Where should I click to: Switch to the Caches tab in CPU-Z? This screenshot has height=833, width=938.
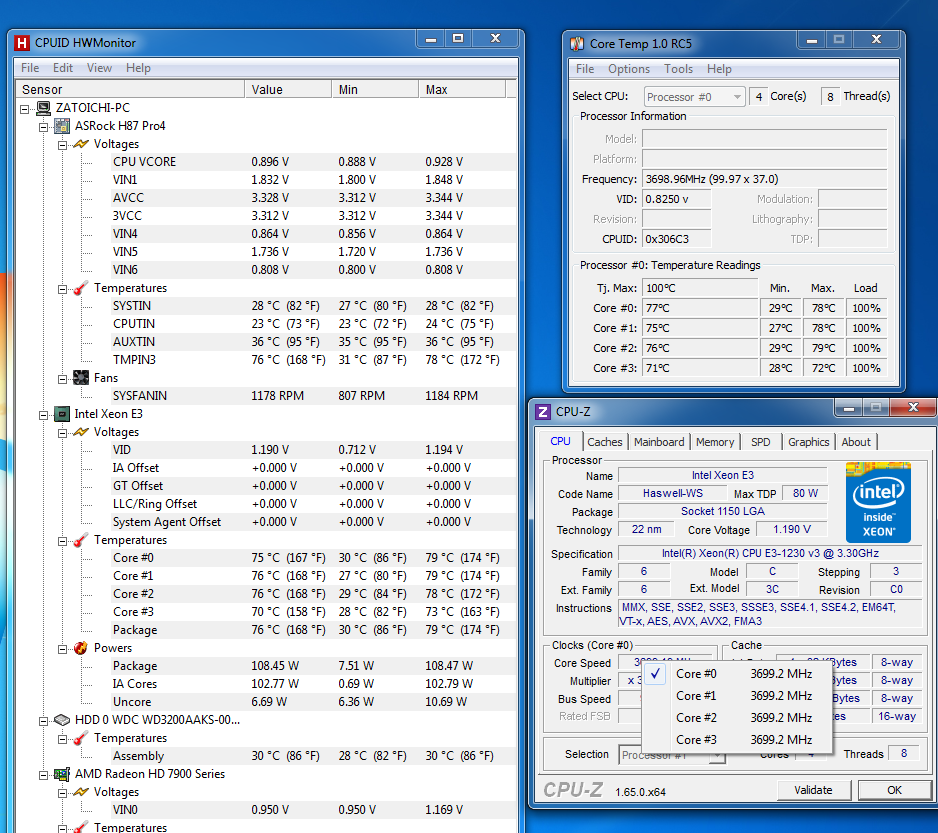[x=605, y=442]
